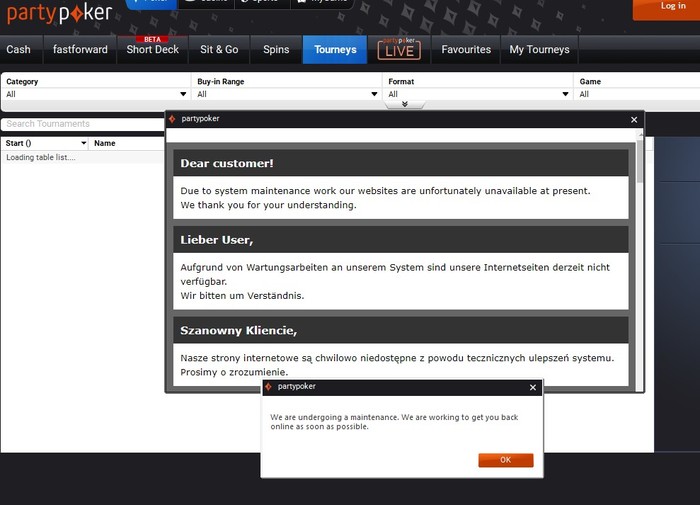The width and height of the screenshot is (700, 505).
Task: Open the Spins tab
Action: pyautogui.click(x=276, y=50)
